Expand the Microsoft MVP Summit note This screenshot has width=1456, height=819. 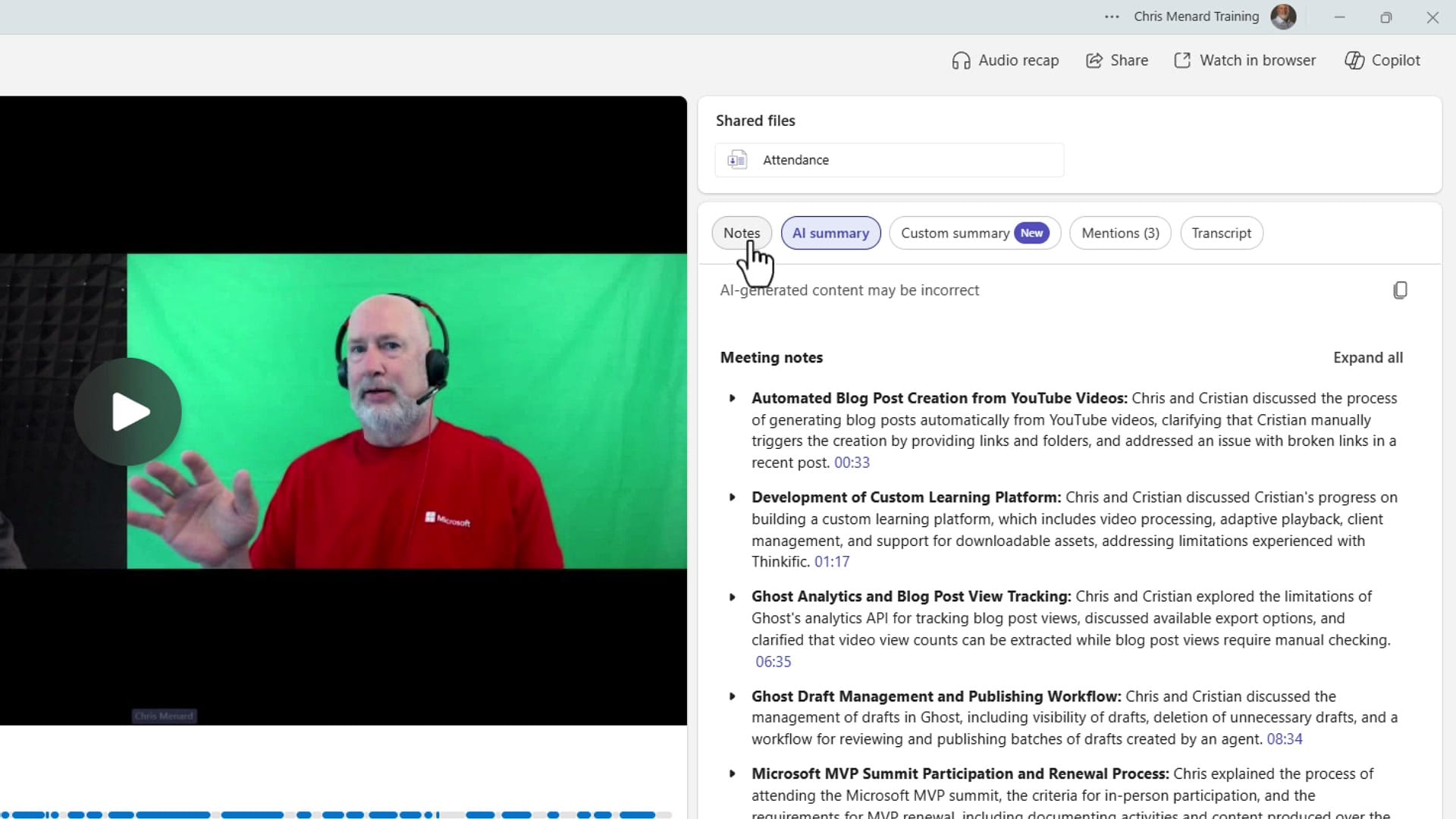click(733, 774)
